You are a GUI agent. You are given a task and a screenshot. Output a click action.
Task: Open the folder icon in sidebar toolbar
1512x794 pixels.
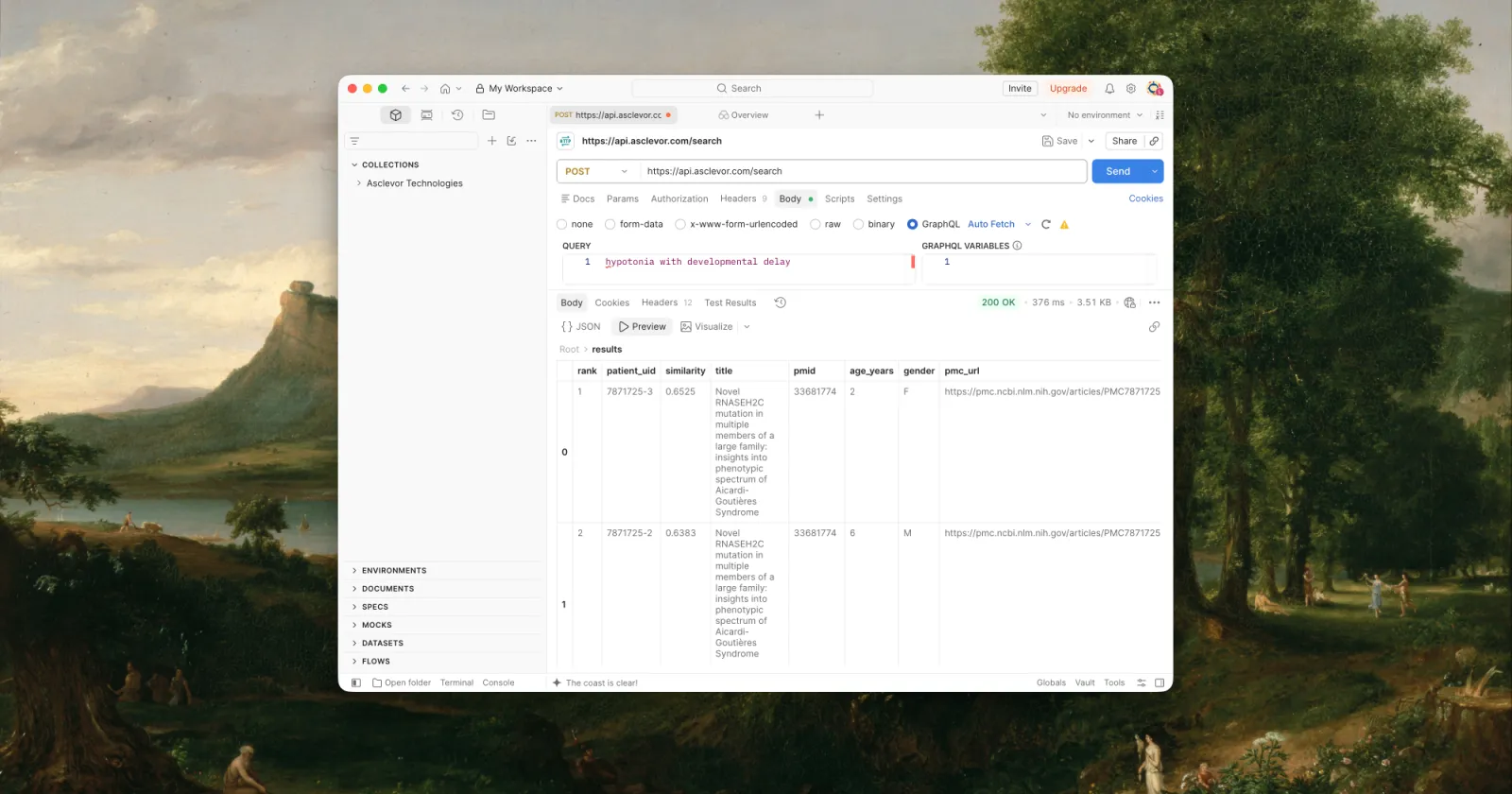tap(489, 115)
